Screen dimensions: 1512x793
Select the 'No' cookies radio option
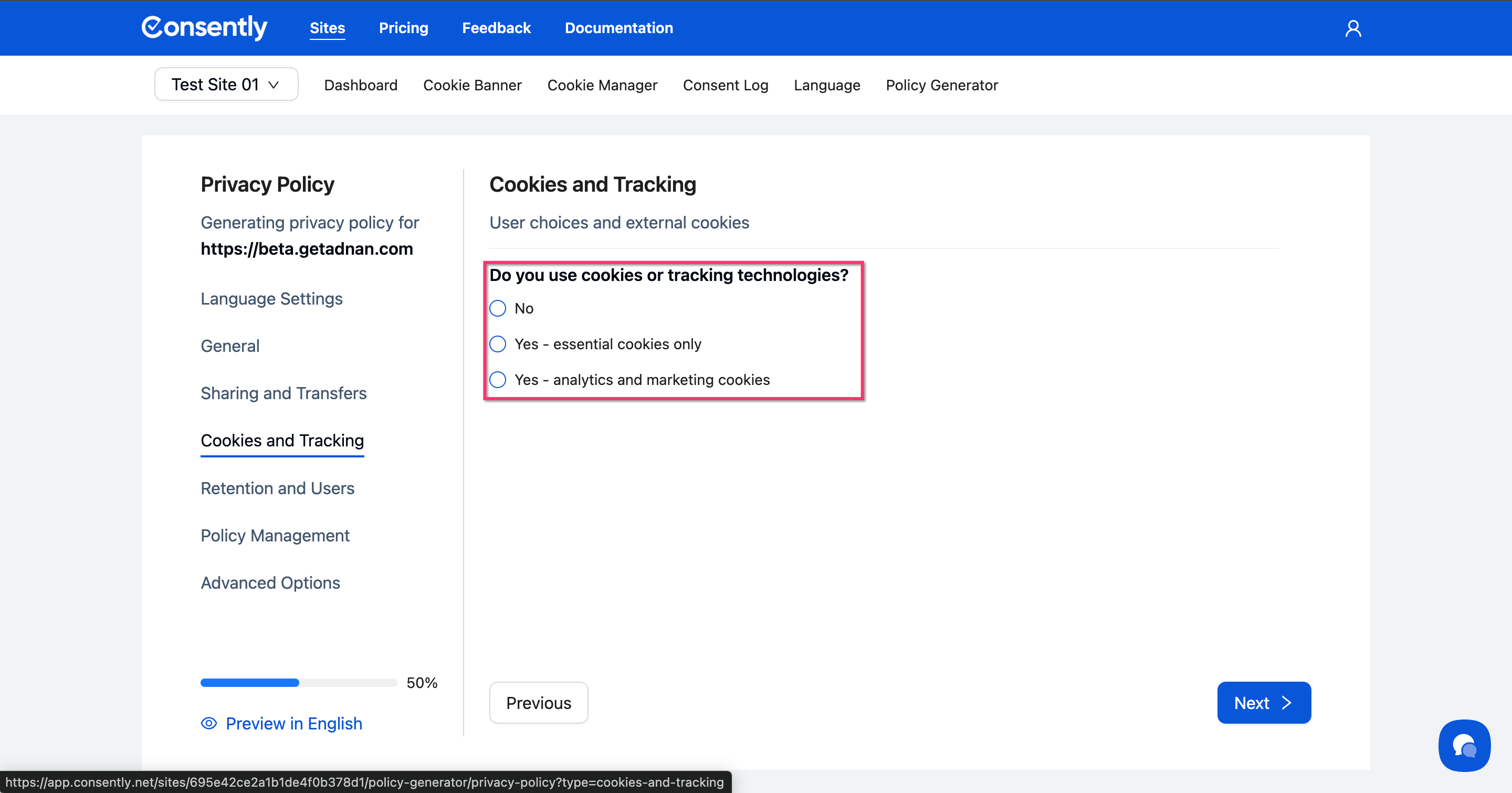498,308
